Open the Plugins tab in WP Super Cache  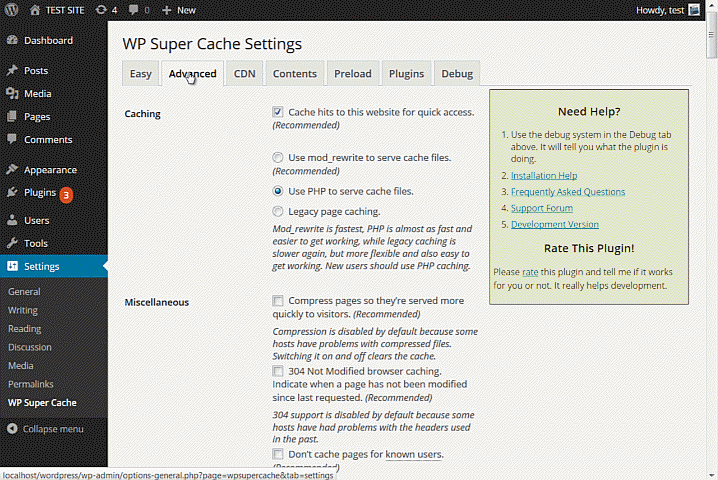pyautogui.click(x=406, y=73)
